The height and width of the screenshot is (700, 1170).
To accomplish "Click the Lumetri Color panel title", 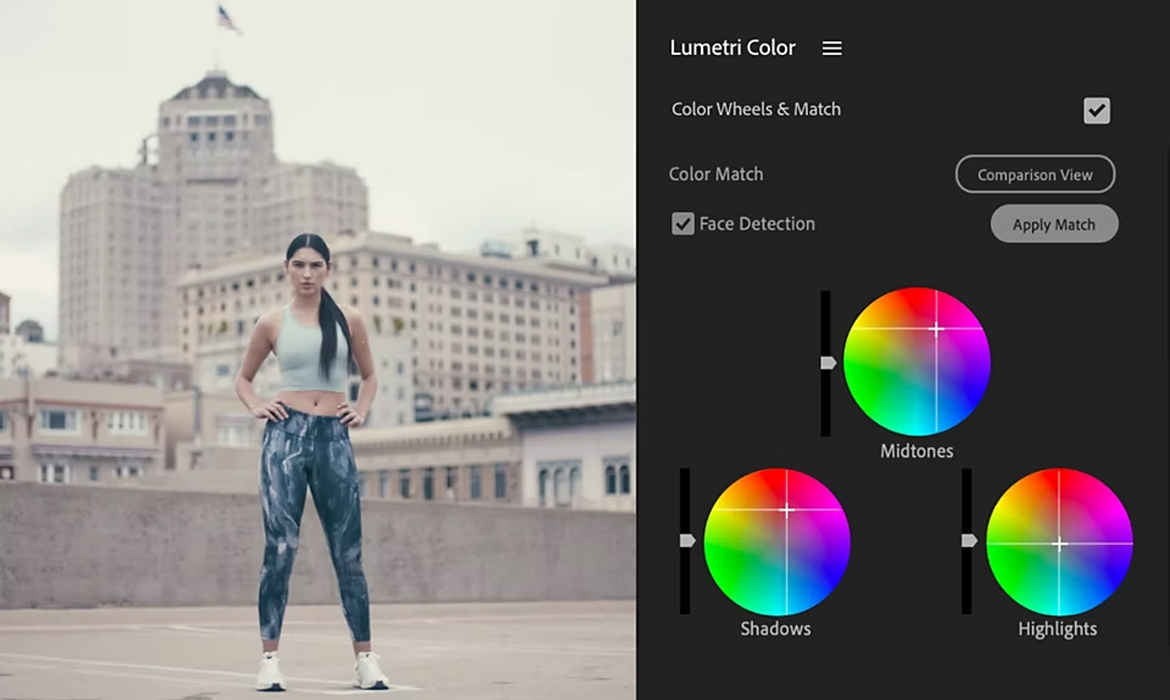I will [x=733, y=48].
